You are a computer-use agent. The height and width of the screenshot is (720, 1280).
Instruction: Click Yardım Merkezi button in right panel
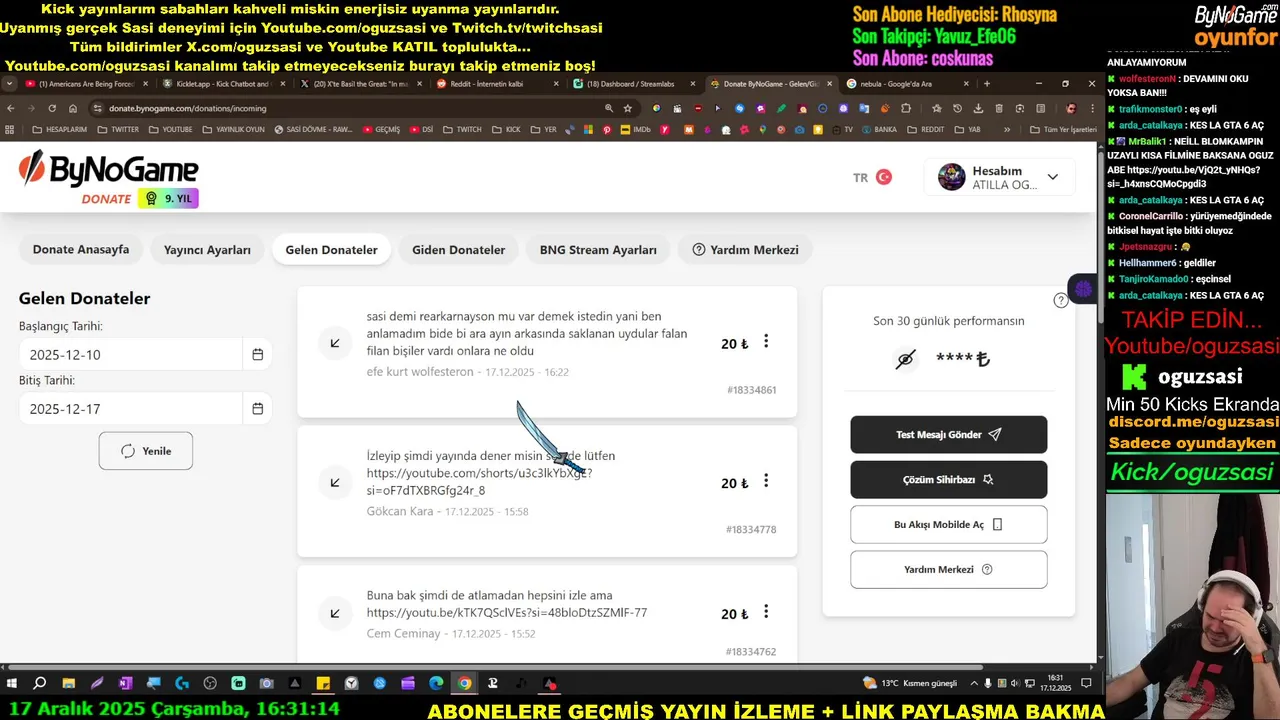949,570
